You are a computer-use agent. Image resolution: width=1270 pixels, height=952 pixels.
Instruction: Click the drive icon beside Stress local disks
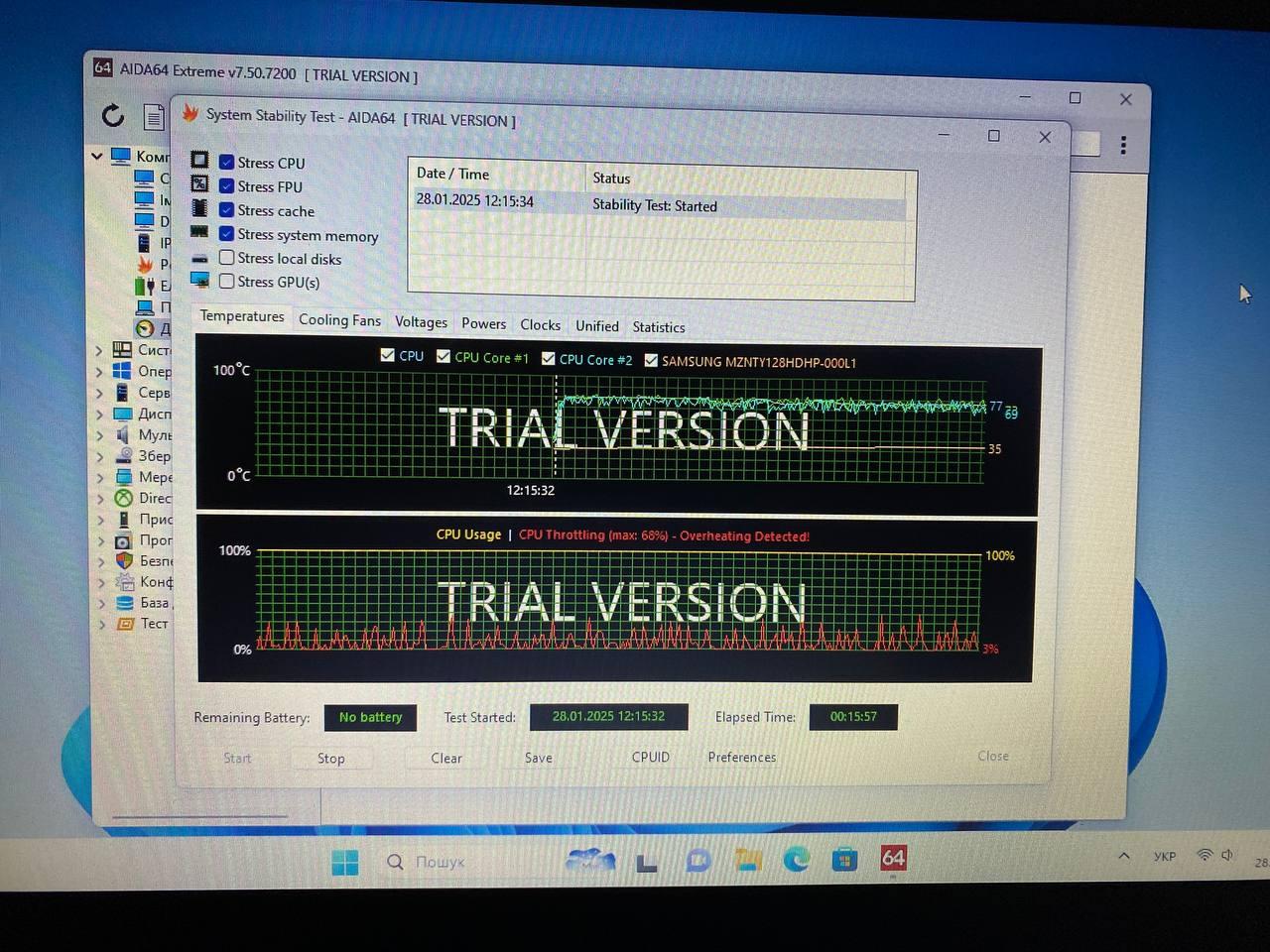199,257
